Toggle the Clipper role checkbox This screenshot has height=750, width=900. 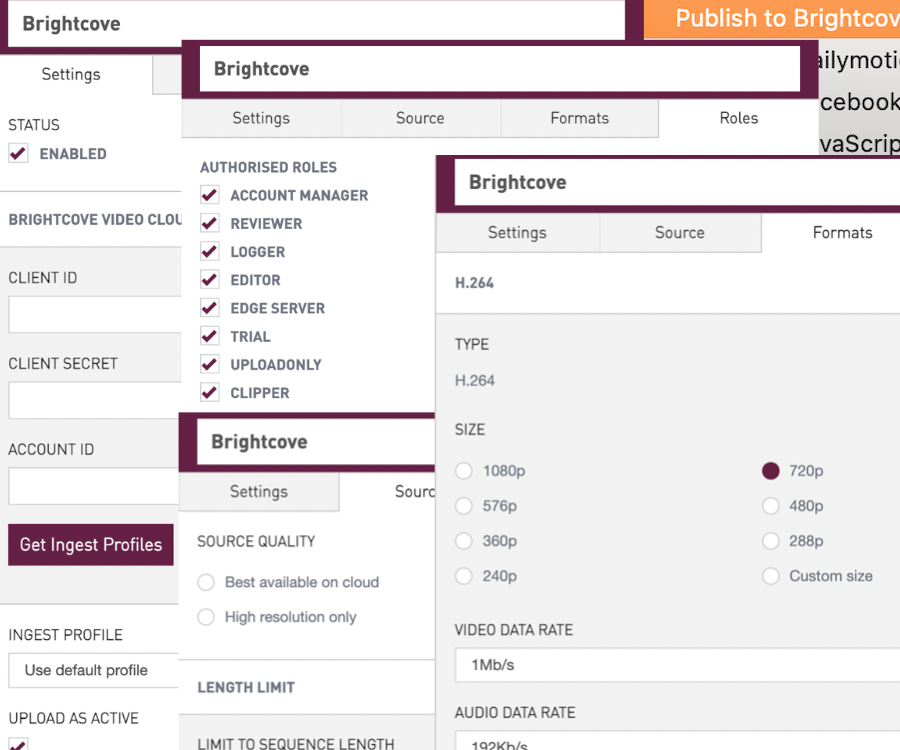tap(210, 393)
